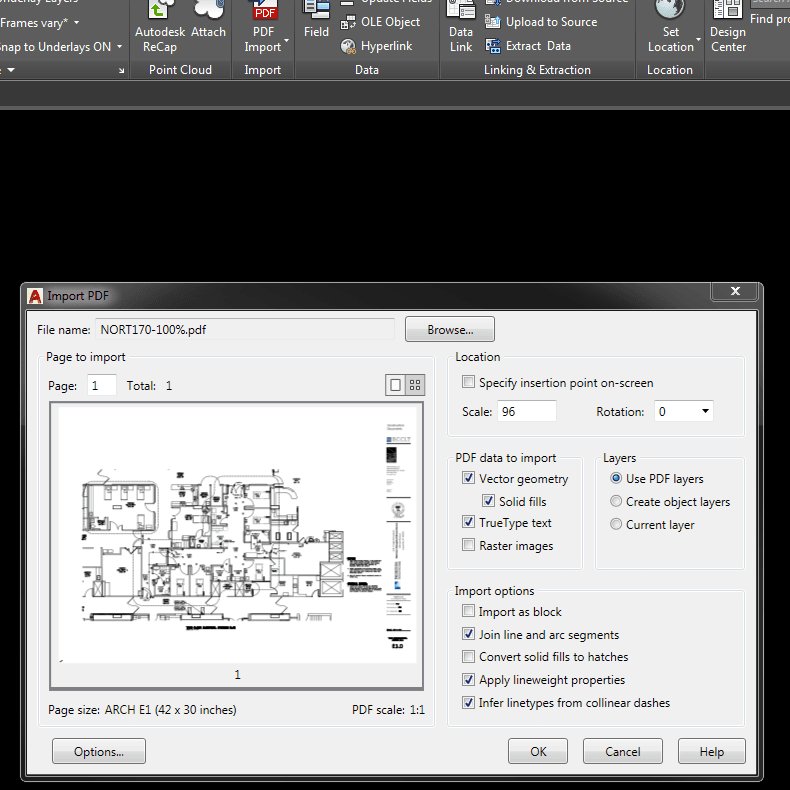Click the Scale input field
This screenshot has height=790, width=790.
(527, 411)
